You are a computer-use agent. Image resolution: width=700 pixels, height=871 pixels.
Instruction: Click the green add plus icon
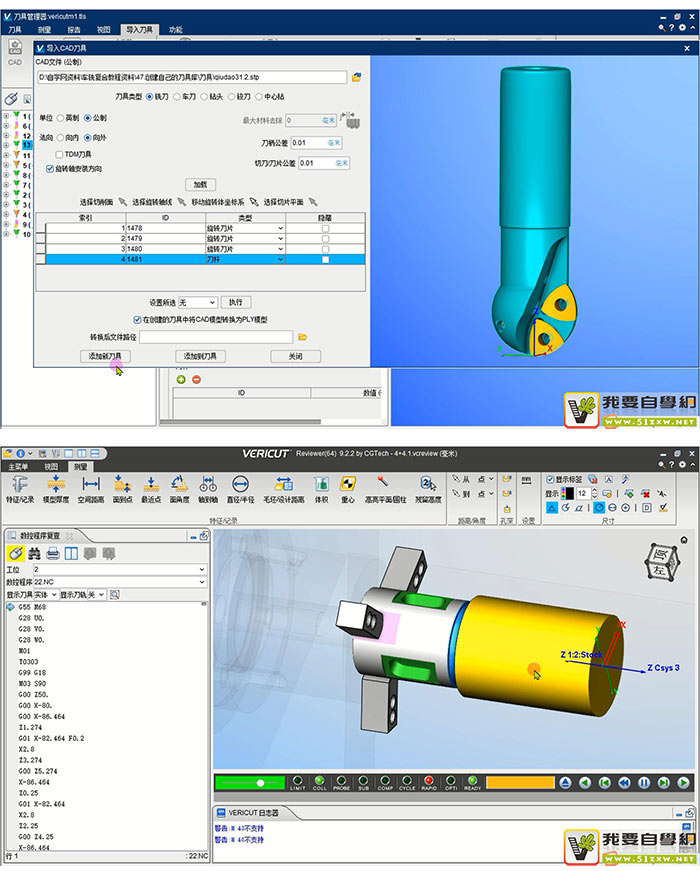[x=181, y=379]
